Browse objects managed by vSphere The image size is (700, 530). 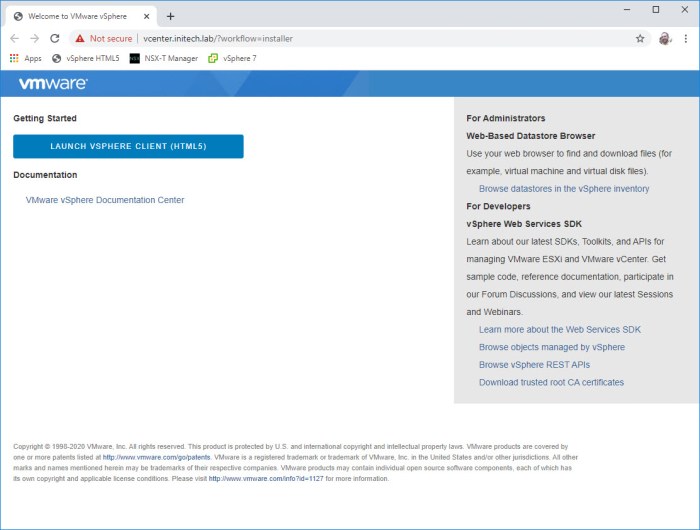[x=552, y=347]
